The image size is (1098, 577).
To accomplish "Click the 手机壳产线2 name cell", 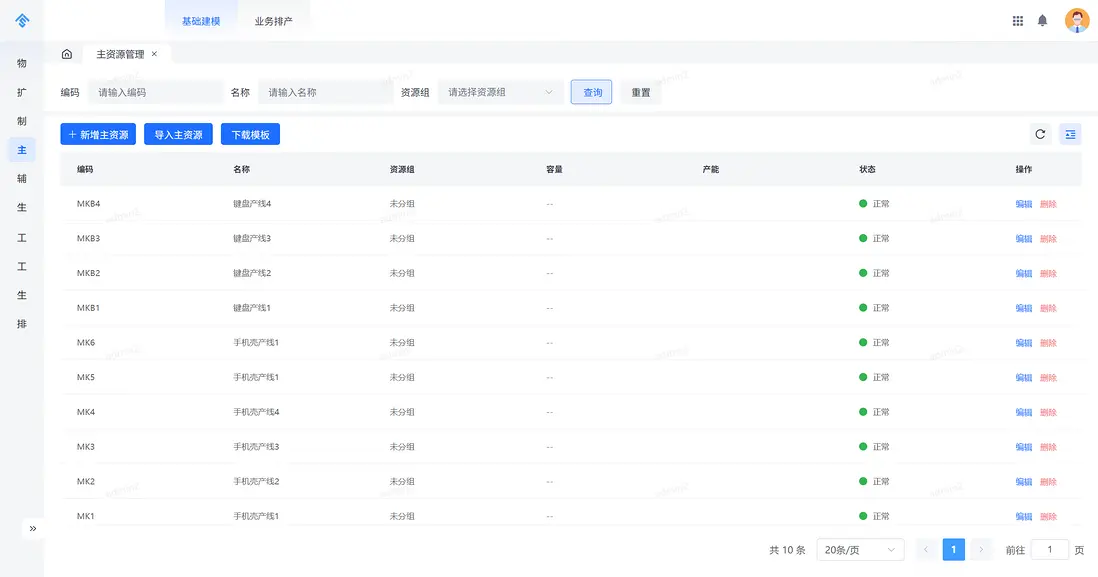I will point(256,482).
